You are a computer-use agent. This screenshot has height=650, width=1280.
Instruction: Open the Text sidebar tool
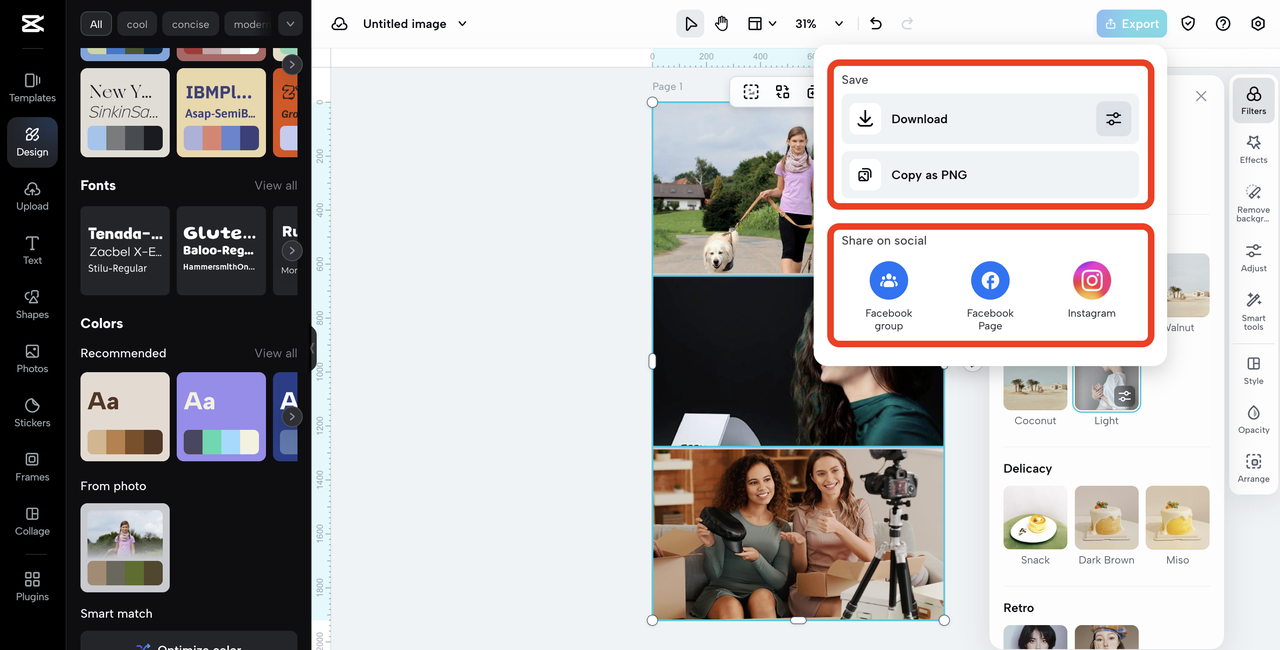pyautogui.click(x=32, y=250)
